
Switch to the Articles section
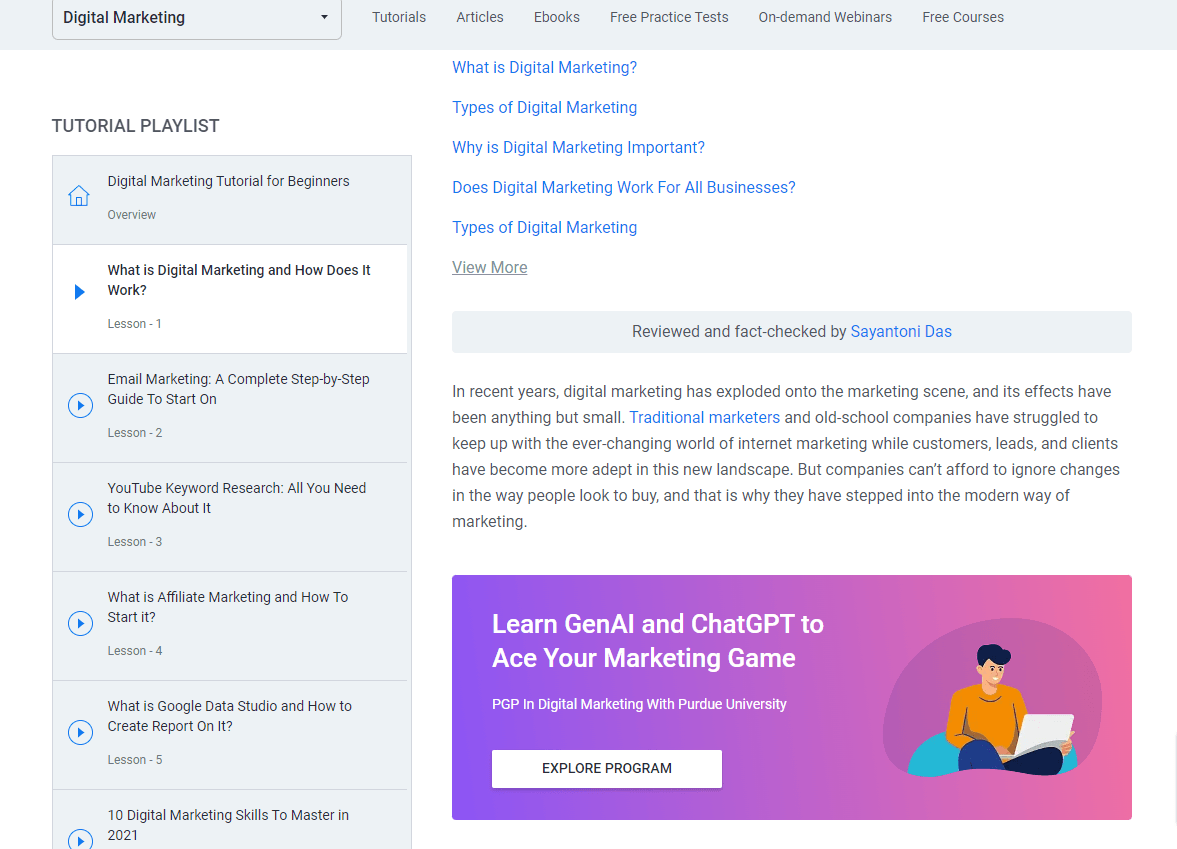tap(479, 17)
